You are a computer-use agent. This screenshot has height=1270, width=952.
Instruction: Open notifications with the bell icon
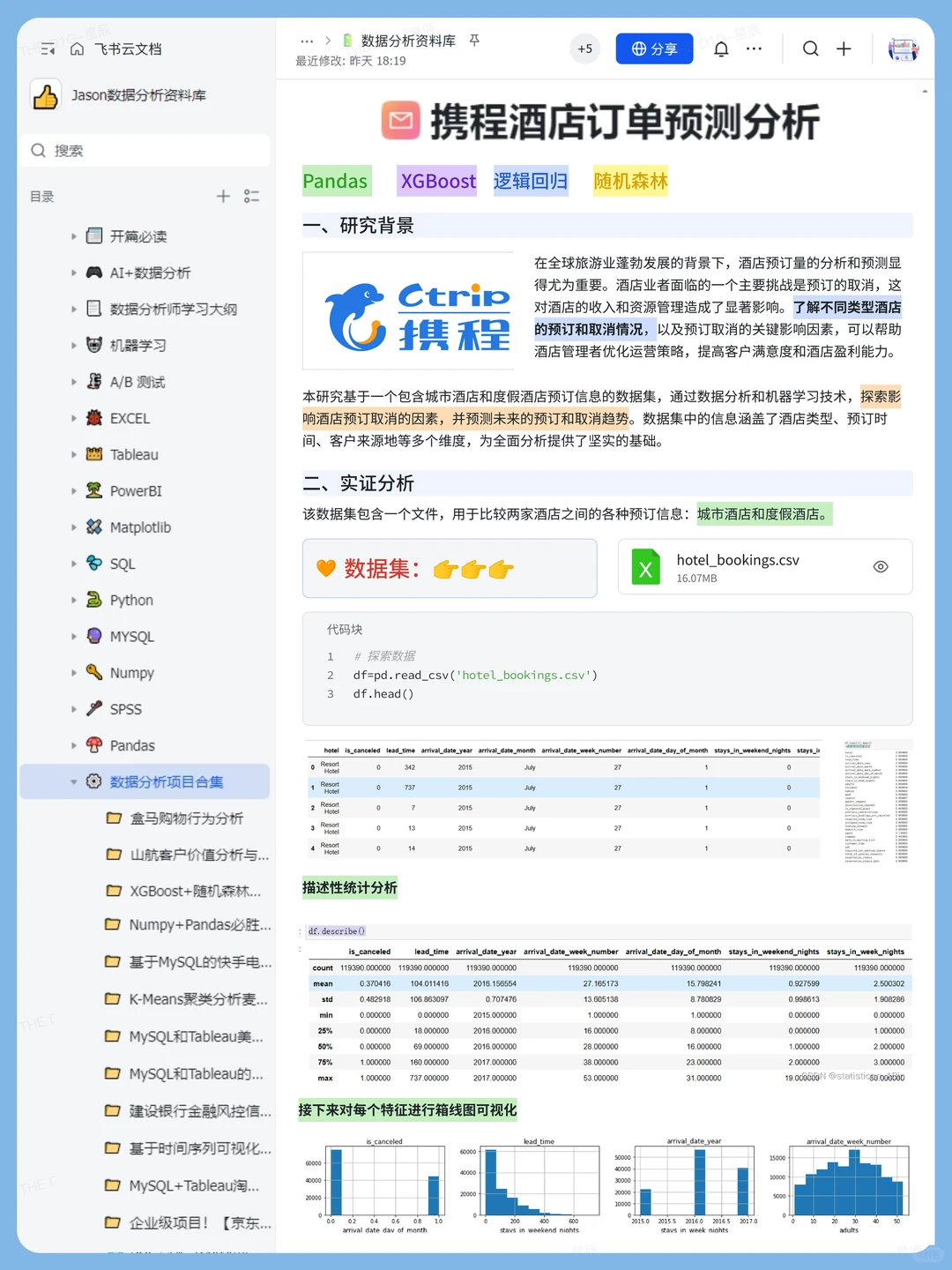pos(721,49)
